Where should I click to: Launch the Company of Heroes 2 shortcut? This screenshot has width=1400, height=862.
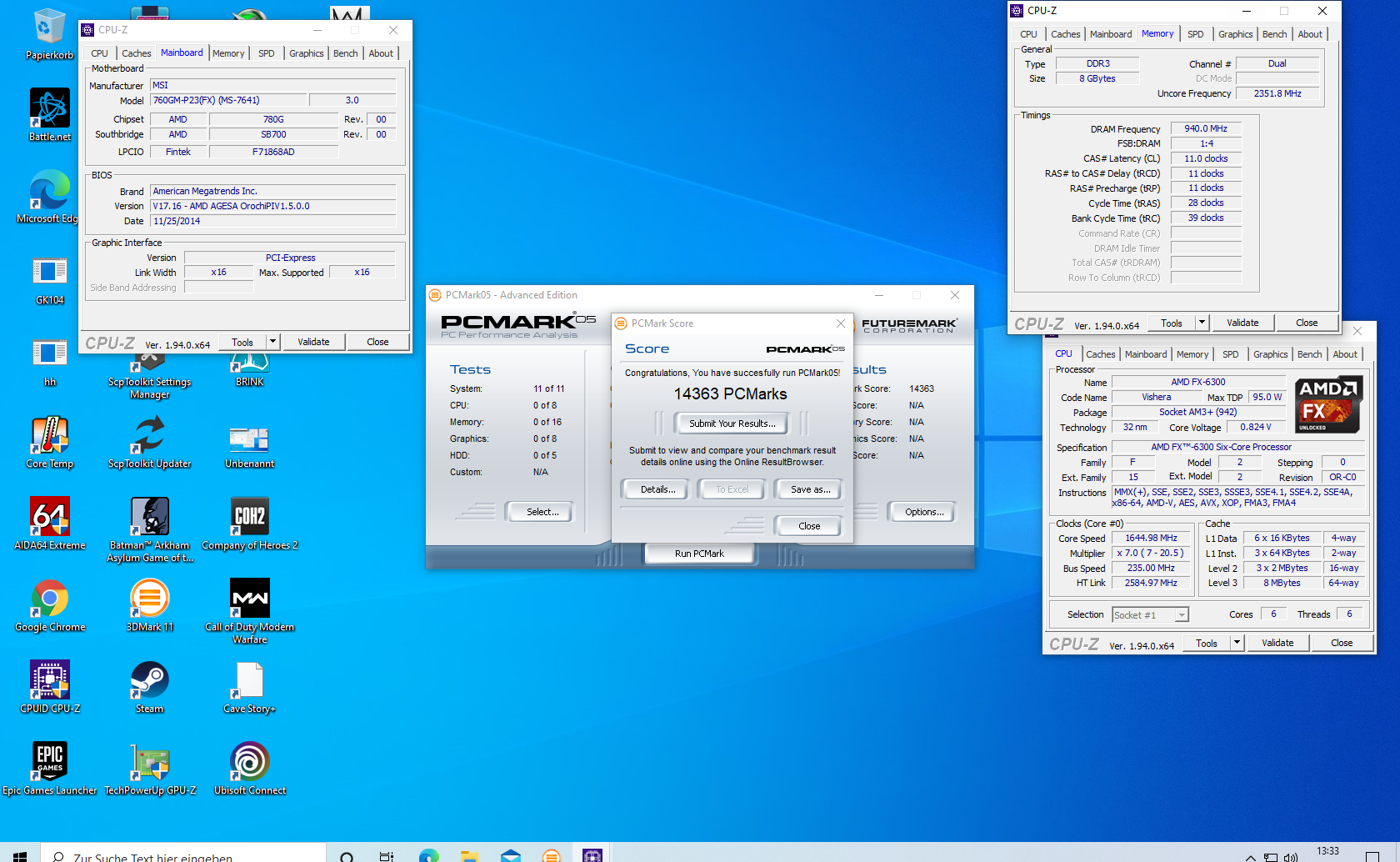tap(249, 524)
